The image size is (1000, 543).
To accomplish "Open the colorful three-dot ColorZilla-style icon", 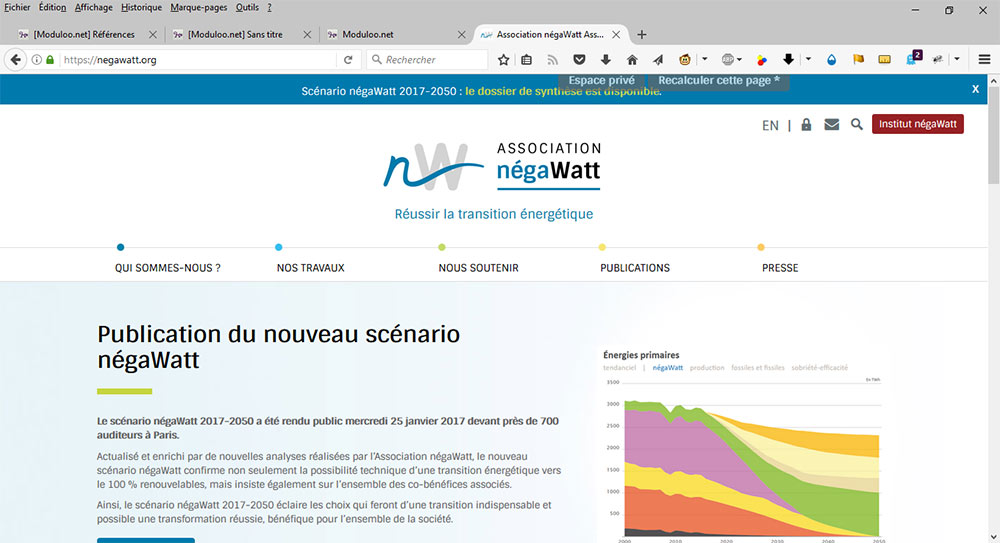I will point(761,60).
